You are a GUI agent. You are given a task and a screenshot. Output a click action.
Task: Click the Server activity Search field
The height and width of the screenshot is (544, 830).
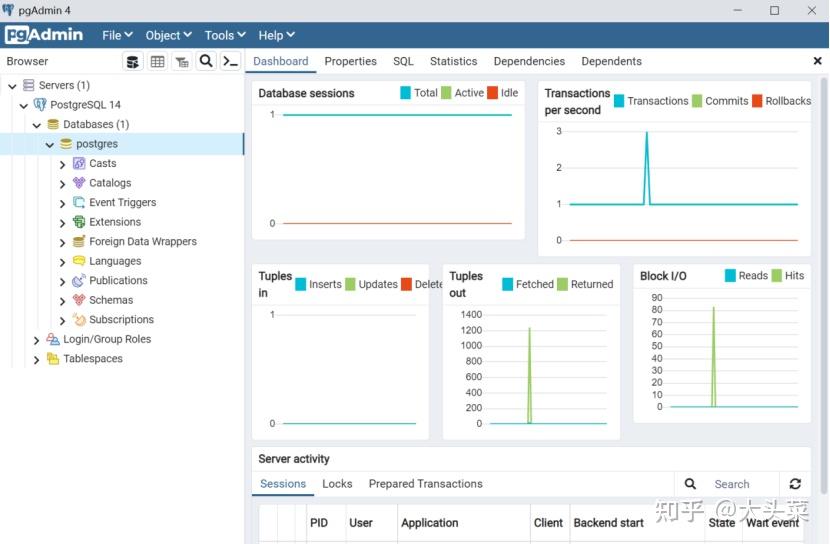pos(740,484)
